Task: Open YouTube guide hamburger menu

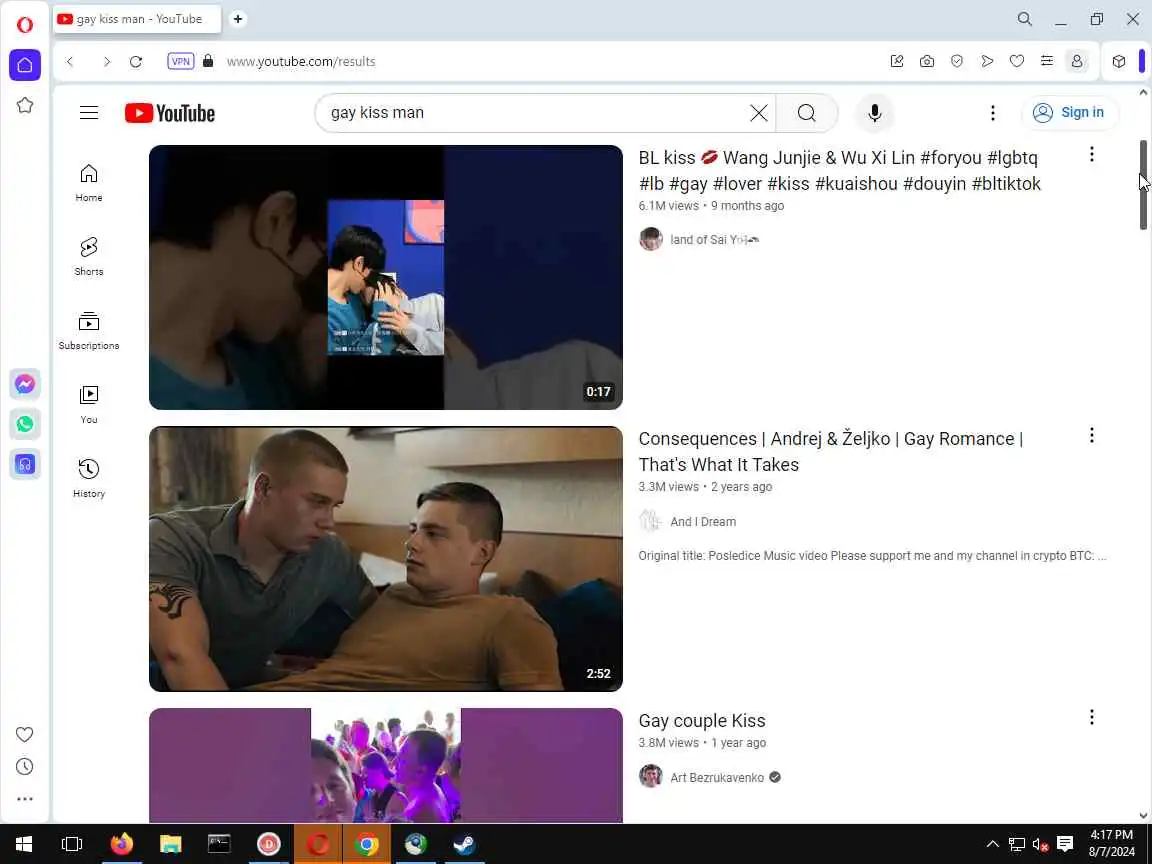Action: tap(89, 112)
